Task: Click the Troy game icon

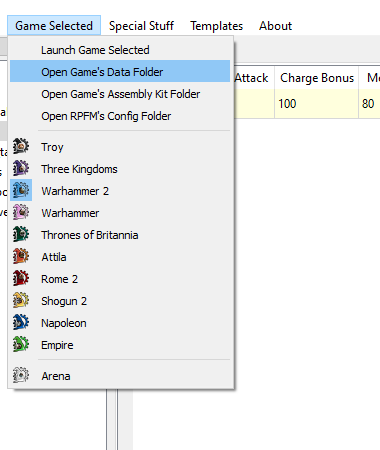Action: point(21,146)
